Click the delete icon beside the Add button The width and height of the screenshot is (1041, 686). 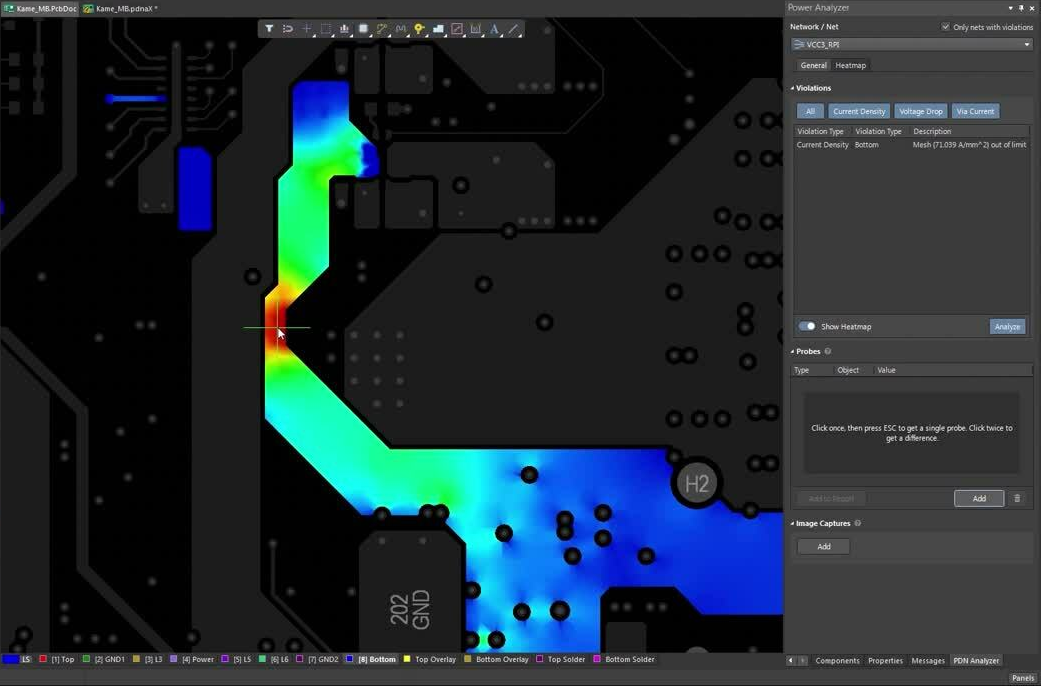pyautogui.click(x=1016, y=498)
